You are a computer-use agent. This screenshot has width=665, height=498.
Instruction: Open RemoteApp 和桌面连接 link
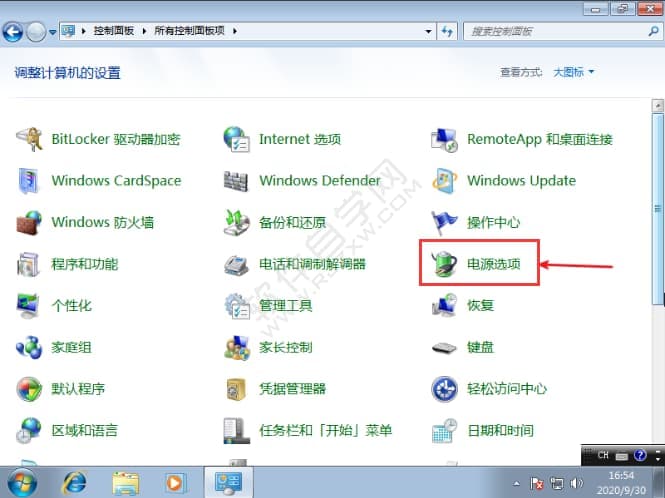click(x=539, y=139)
